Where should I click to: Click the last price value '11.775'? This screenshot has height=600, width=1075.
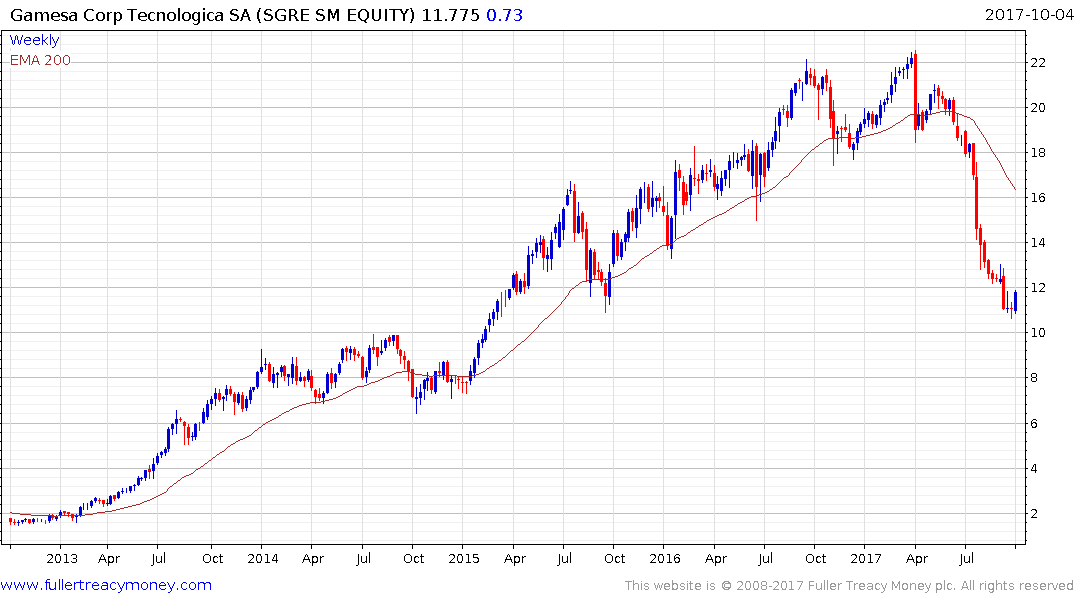pyautogui.click(x=450, y=14)
